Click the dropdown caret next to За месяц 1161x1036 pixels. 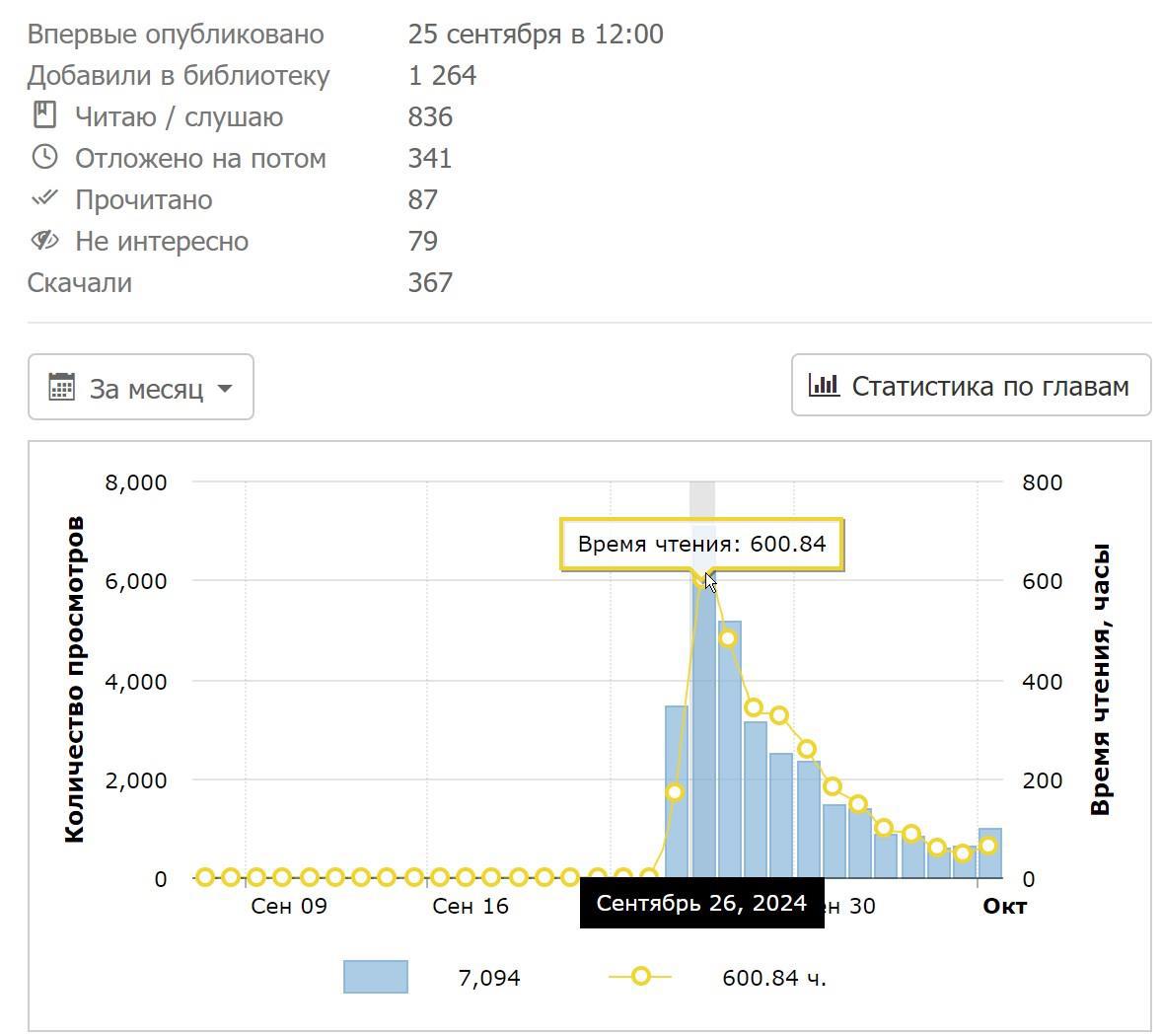pyautogui.click(x=225, y=388)
